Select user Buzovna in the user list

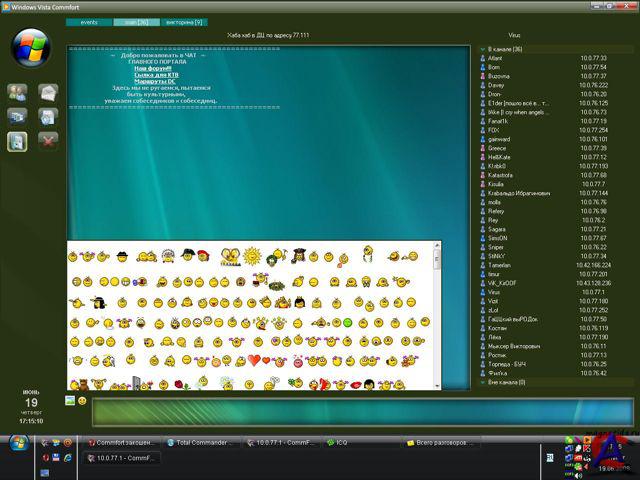tap(500, 76)
